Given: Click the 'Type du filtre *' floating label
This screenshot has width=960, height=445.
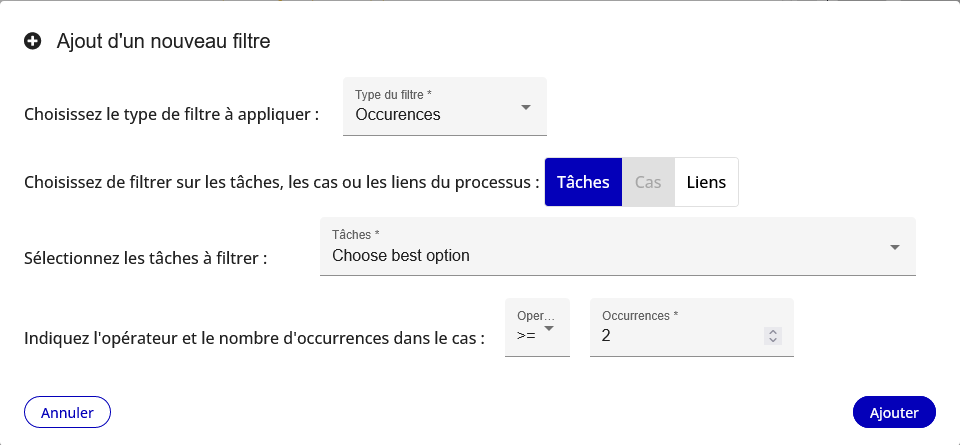Looking at the screenshot, I should click(393, 94).
